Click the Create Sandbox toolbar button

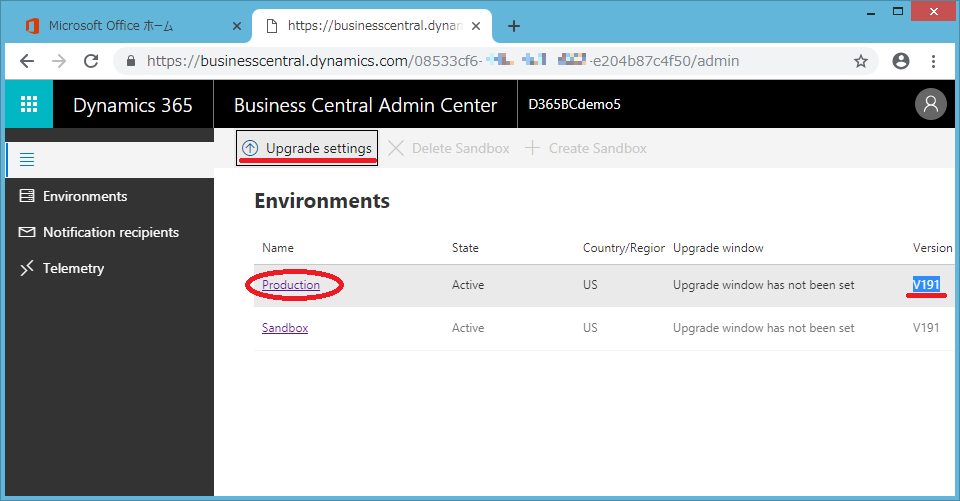tap(585, 148)
